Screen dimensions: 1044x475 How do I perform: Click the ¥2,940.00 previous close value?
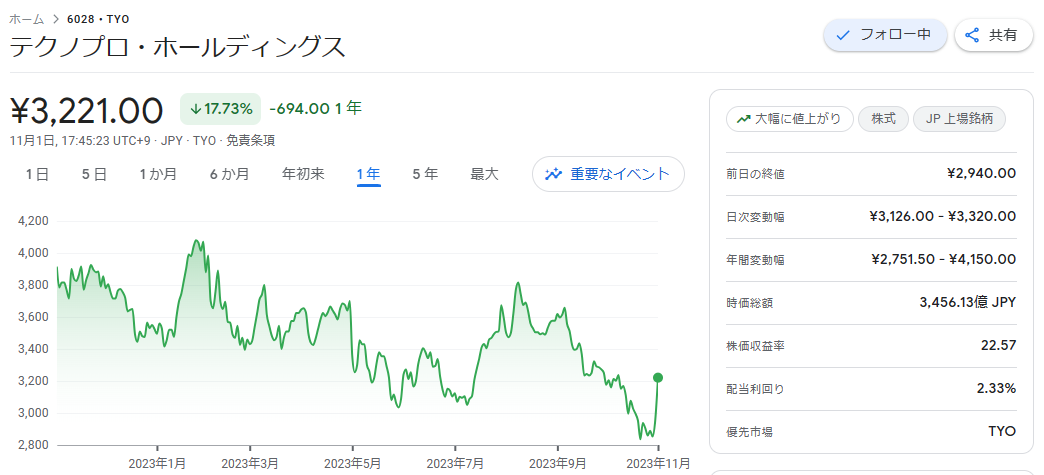tap(981, 174)
